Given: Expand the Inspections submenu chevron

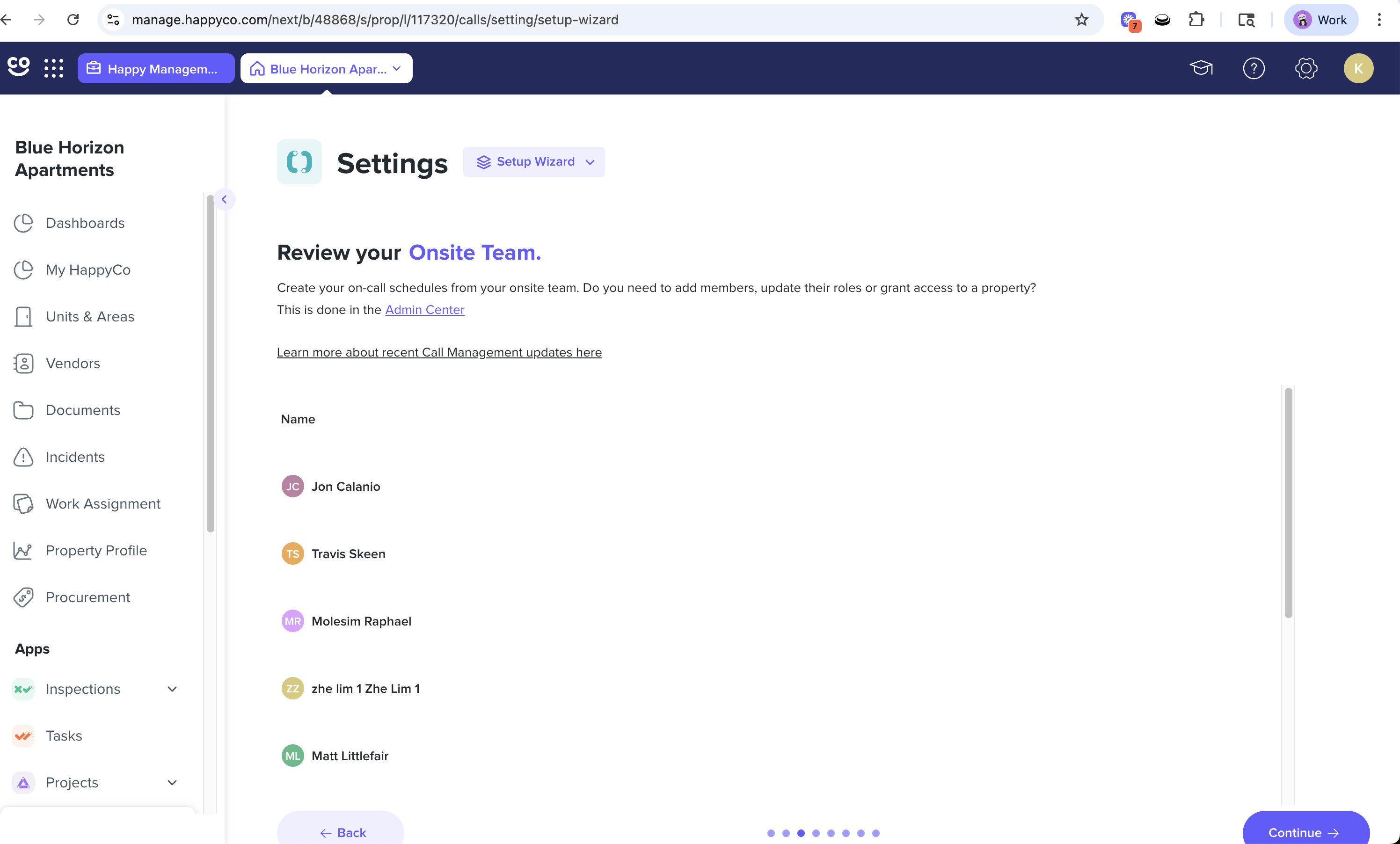Looking at the screenshot, I should point(172,688).
